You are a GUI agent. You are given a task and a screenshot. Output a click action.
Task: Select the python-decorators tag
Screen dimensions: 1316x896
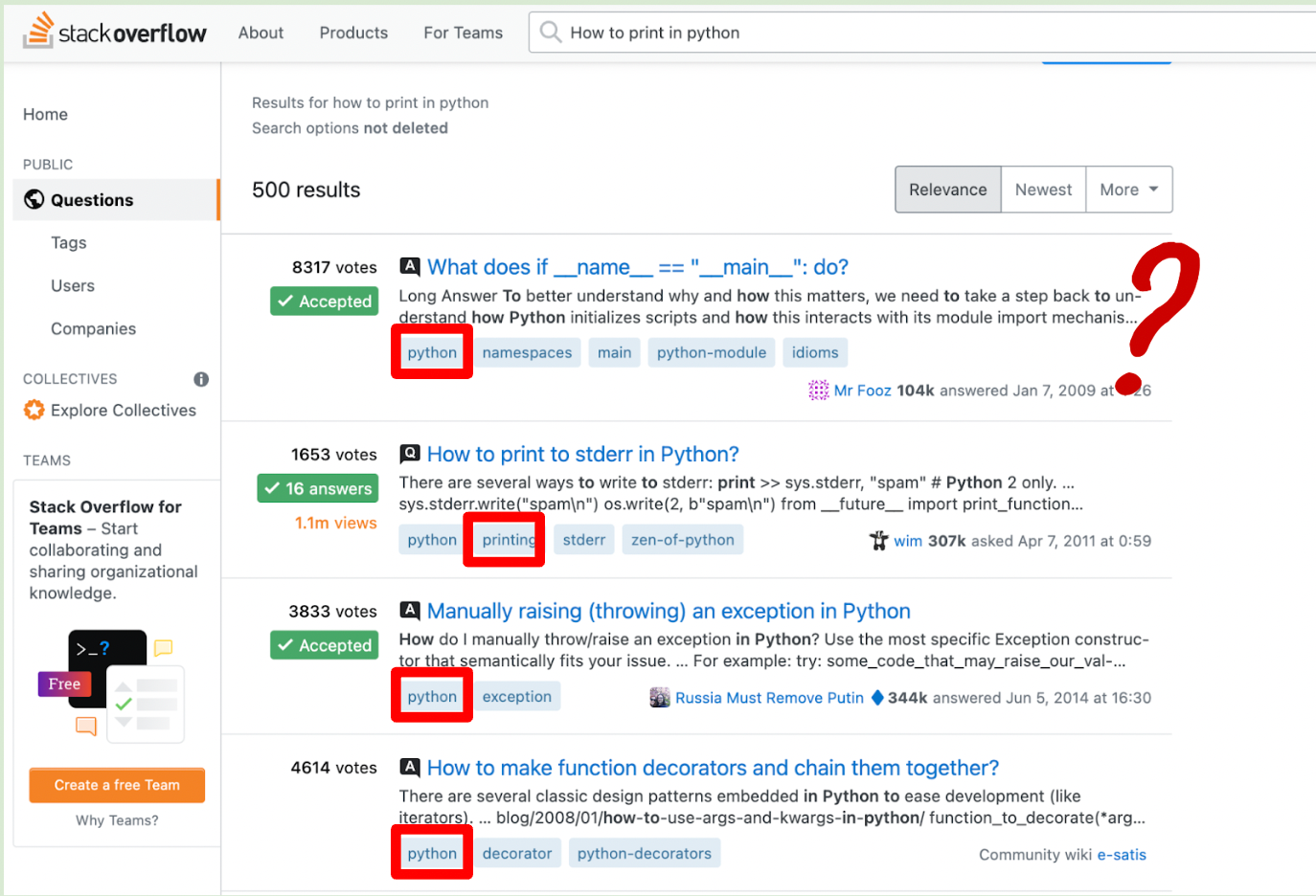(644, 853)
